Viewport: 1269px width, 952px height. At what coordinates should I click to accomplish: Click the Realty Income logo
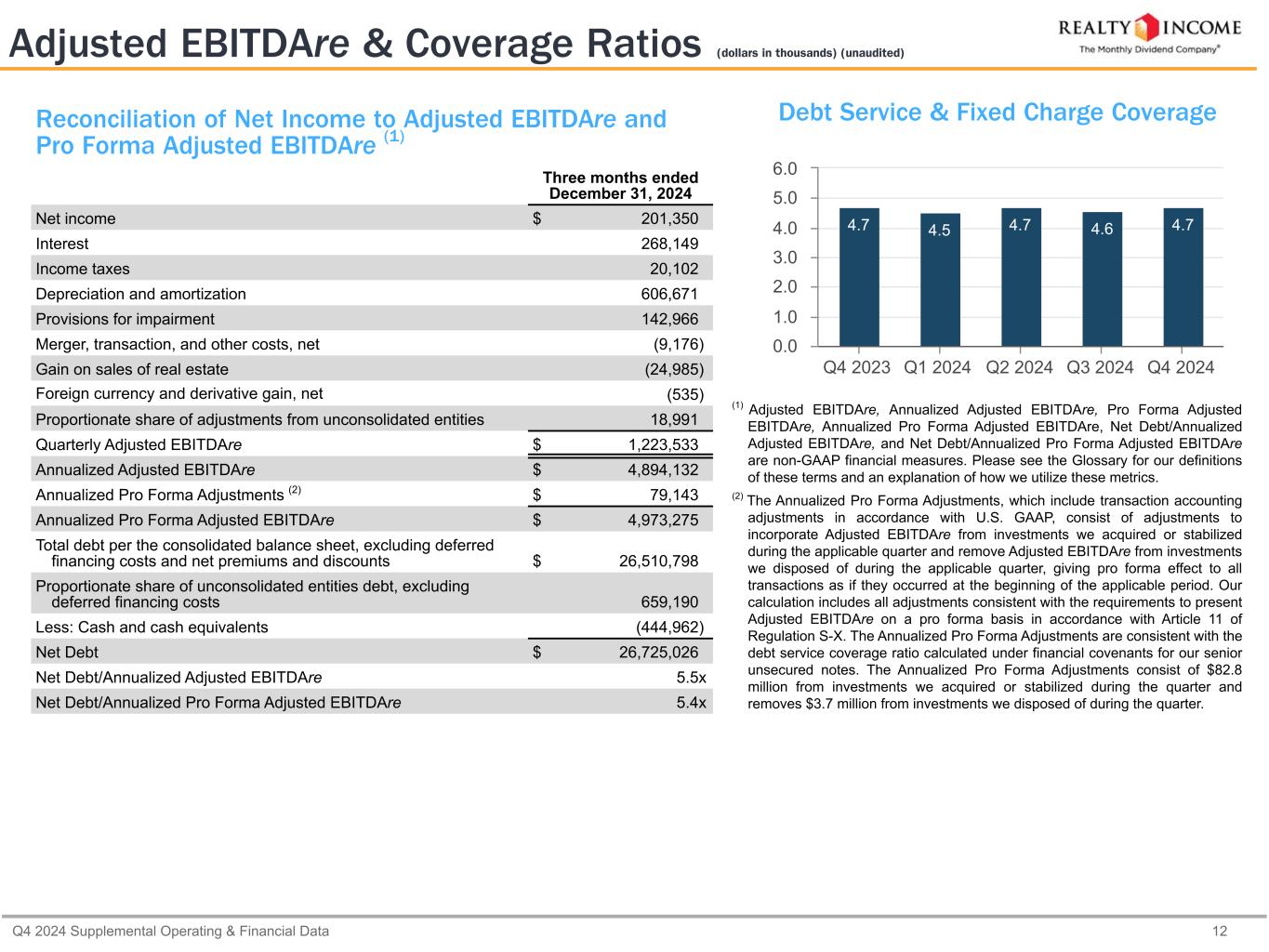click(1149, 33)
